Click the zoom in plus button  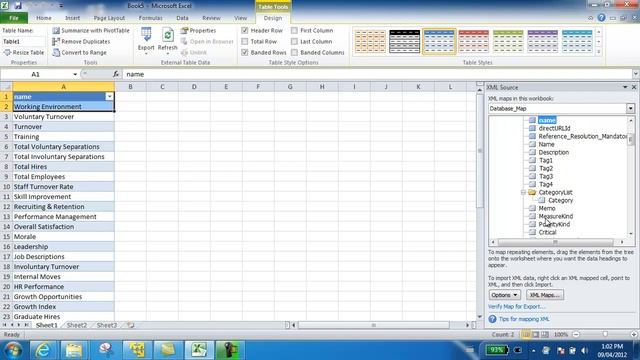(634, 335)
